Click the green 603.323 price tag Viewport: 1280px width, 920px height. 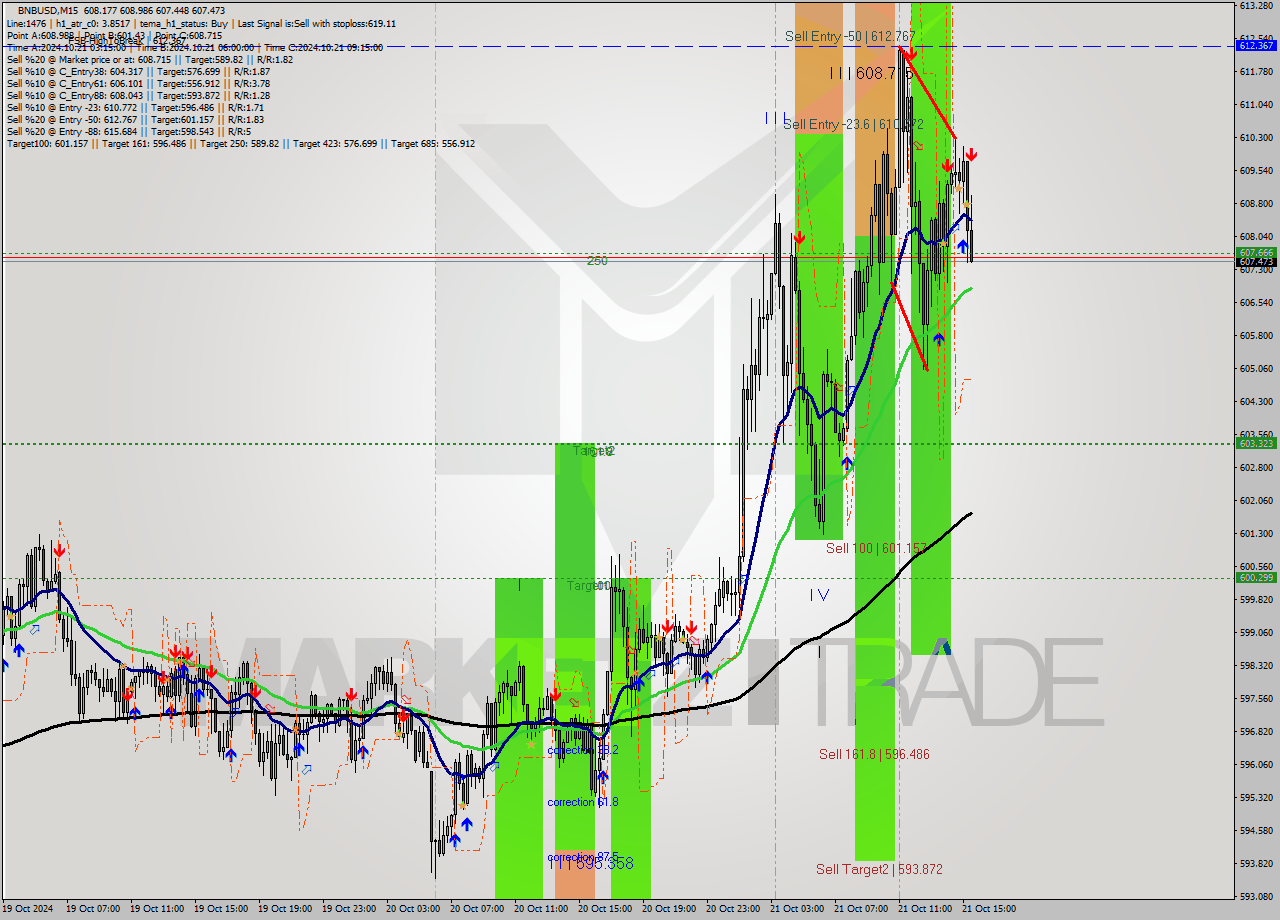[1256, 443]
